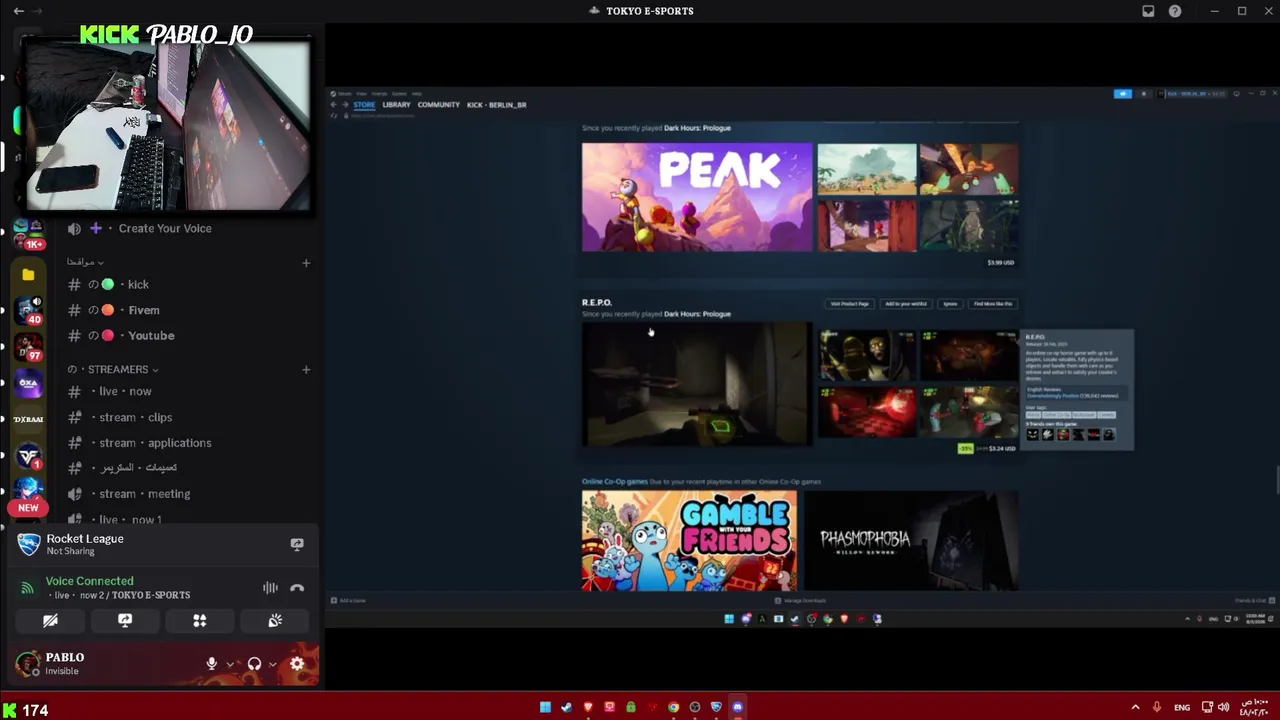This screenshot has width=1280, height=720.
Task: Open the Gamble With Your Friends banner
Action: (689, 541)
